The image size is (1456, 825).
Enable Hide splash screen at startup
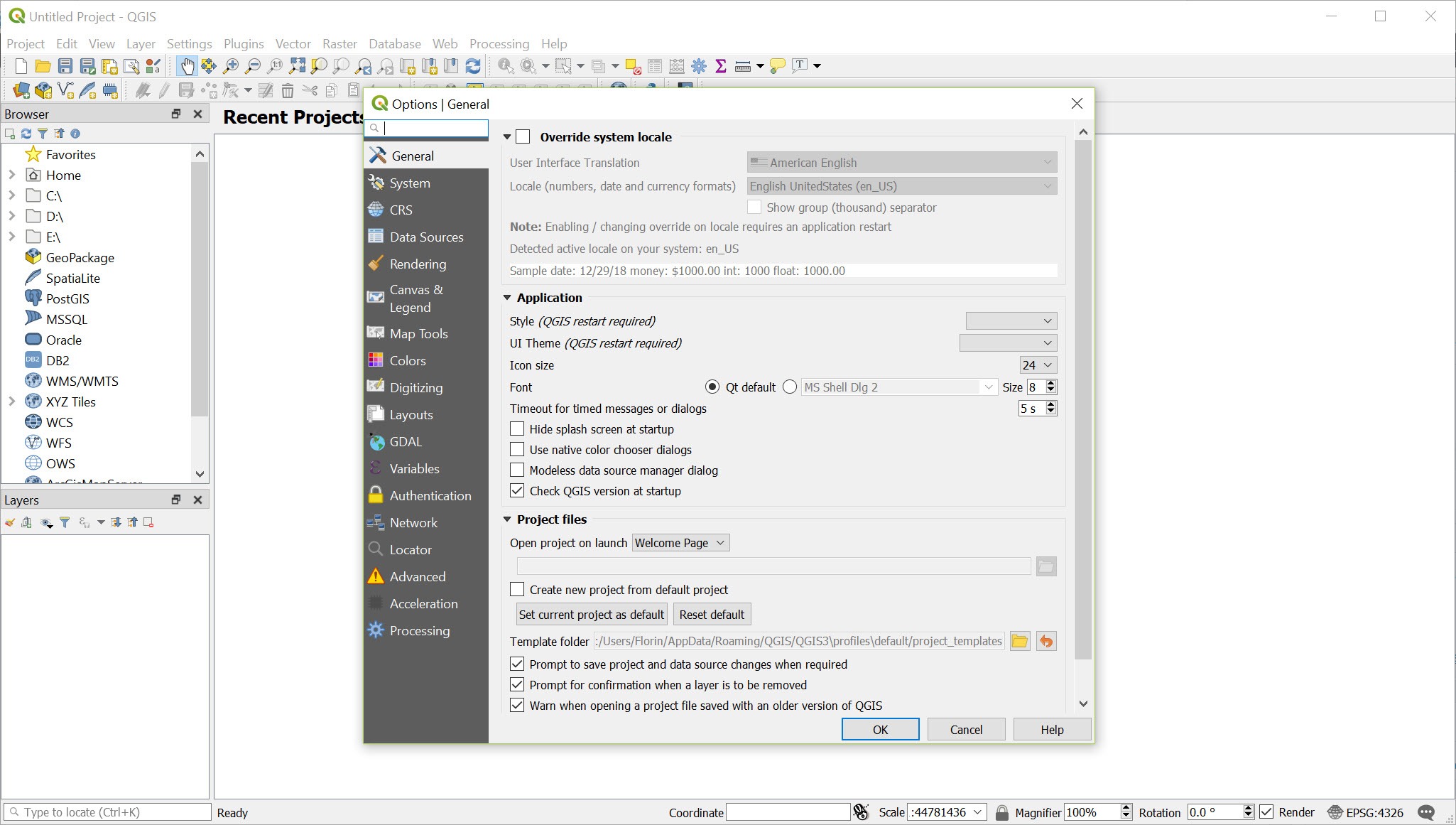coord(518,429)
